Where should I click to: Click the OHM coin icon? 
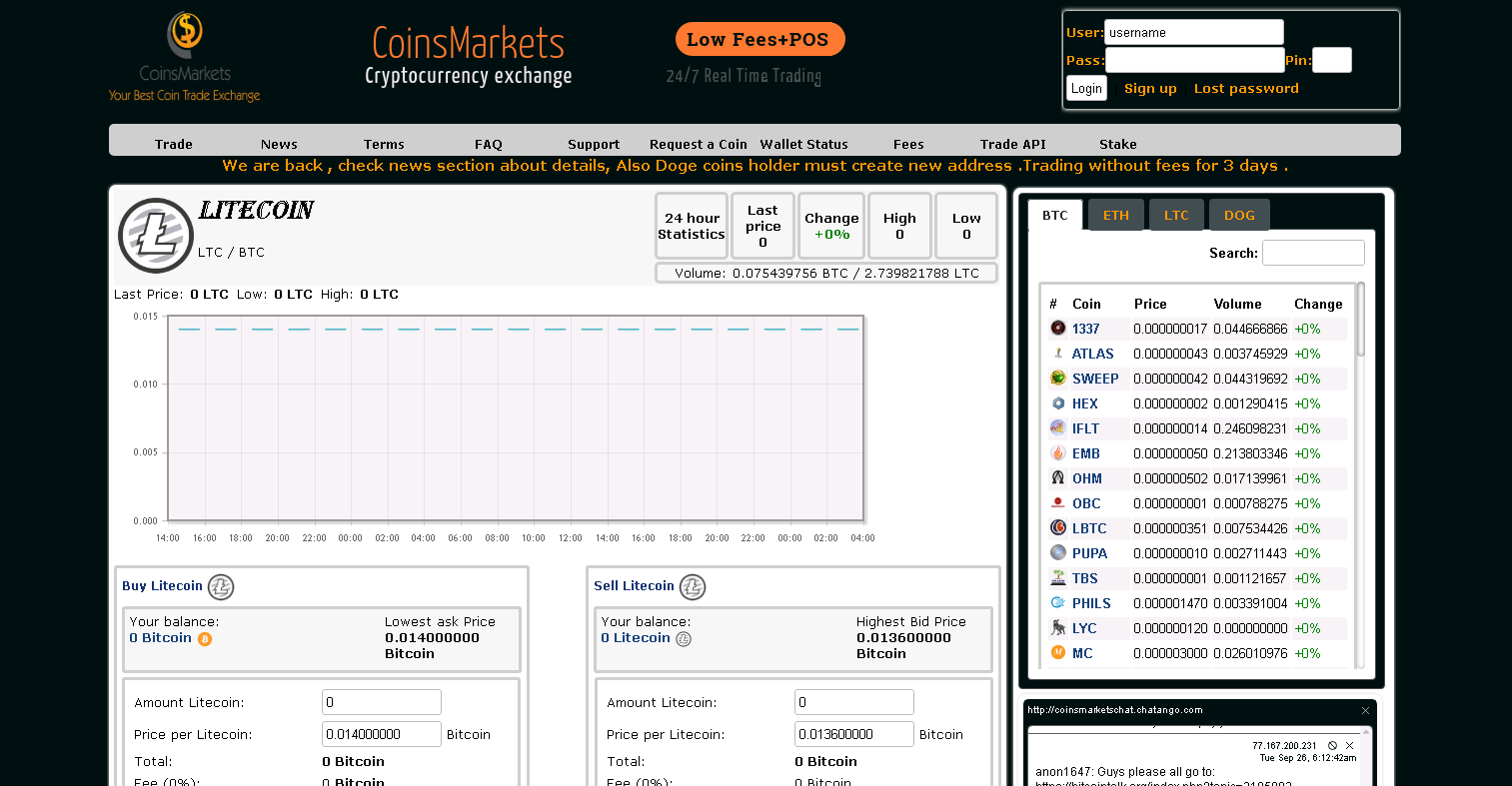point(1058,477)
